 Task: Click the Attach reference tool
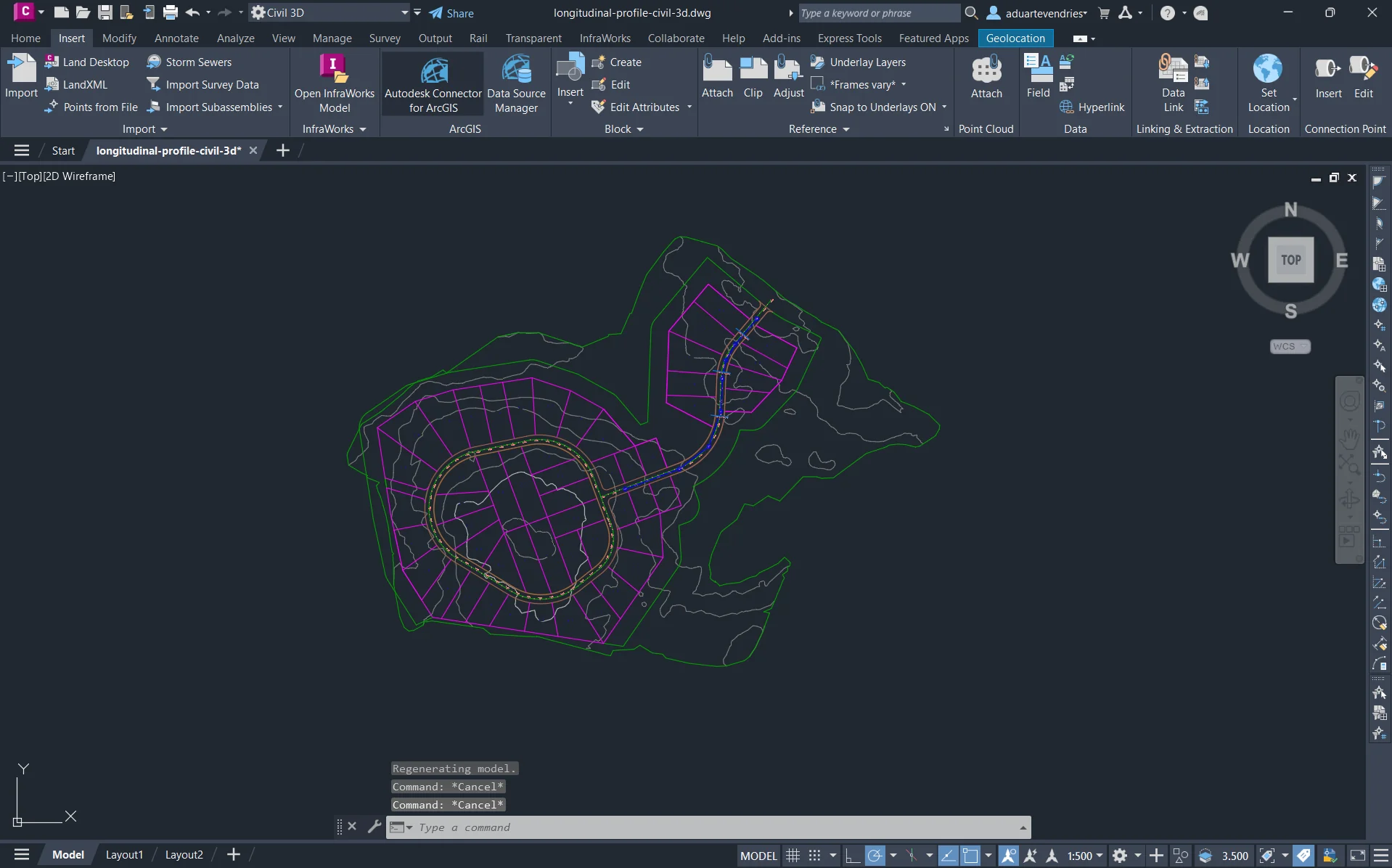pyautogui.click(x=717, y=76)
